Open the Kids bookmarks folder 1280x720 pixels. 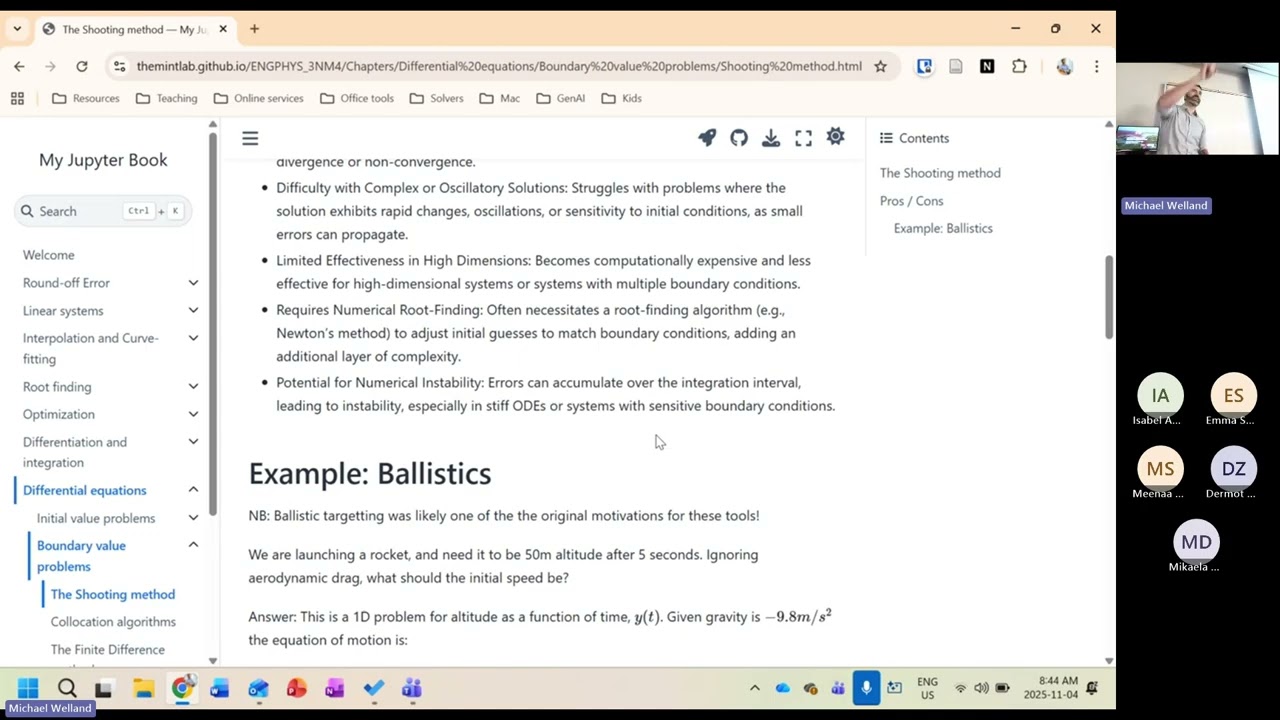pos(621,98)
